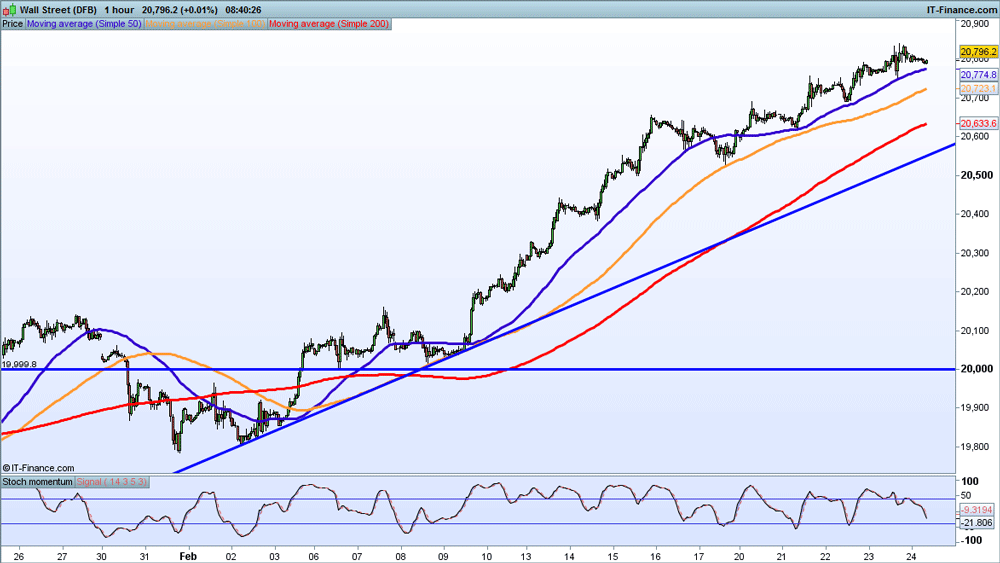
Task: Click the 20,300 price axis label
Action: tap(975, 253)
